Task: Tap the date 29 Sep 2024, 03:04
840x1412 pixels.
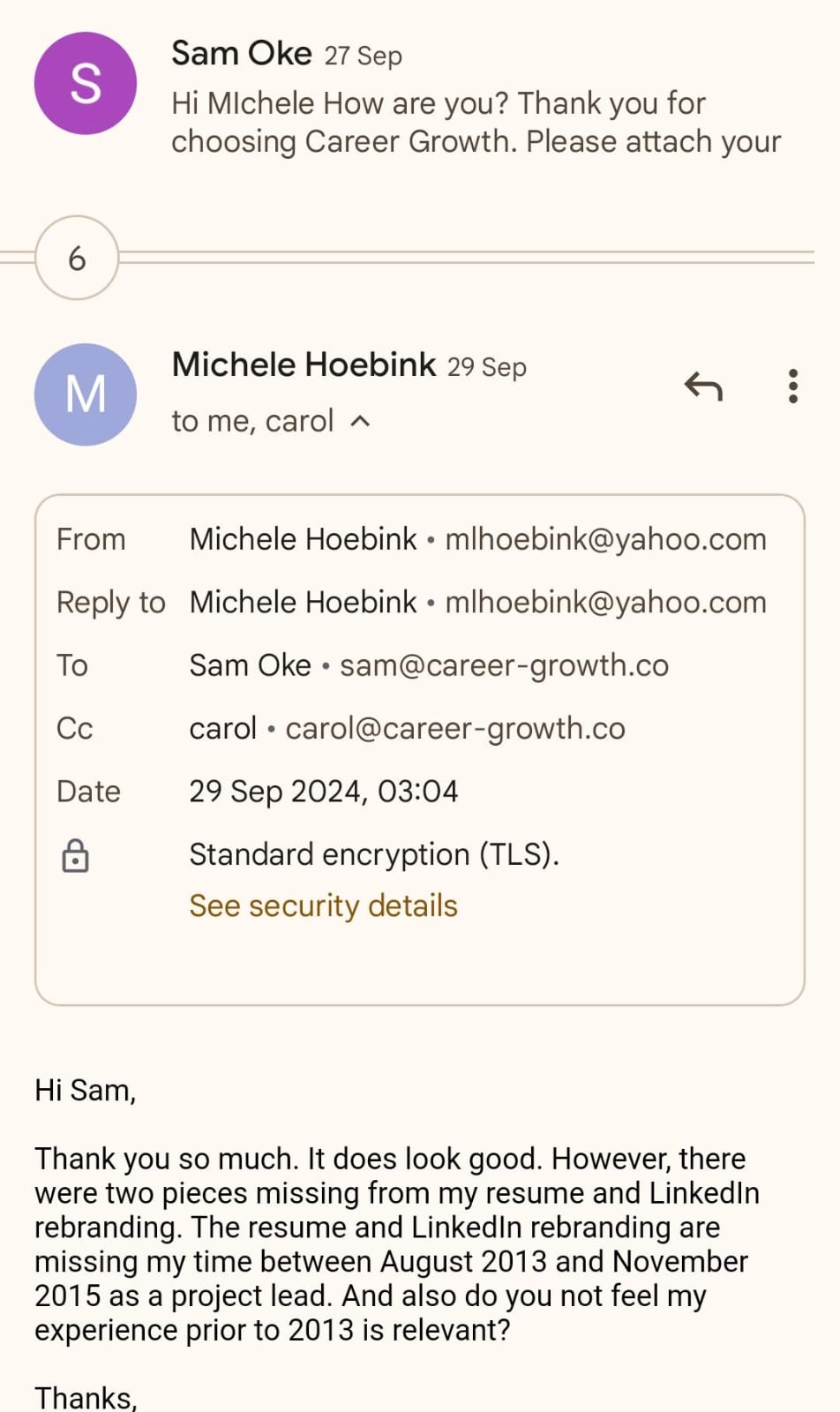Action: pyautogui.click(x=324, y=791)
